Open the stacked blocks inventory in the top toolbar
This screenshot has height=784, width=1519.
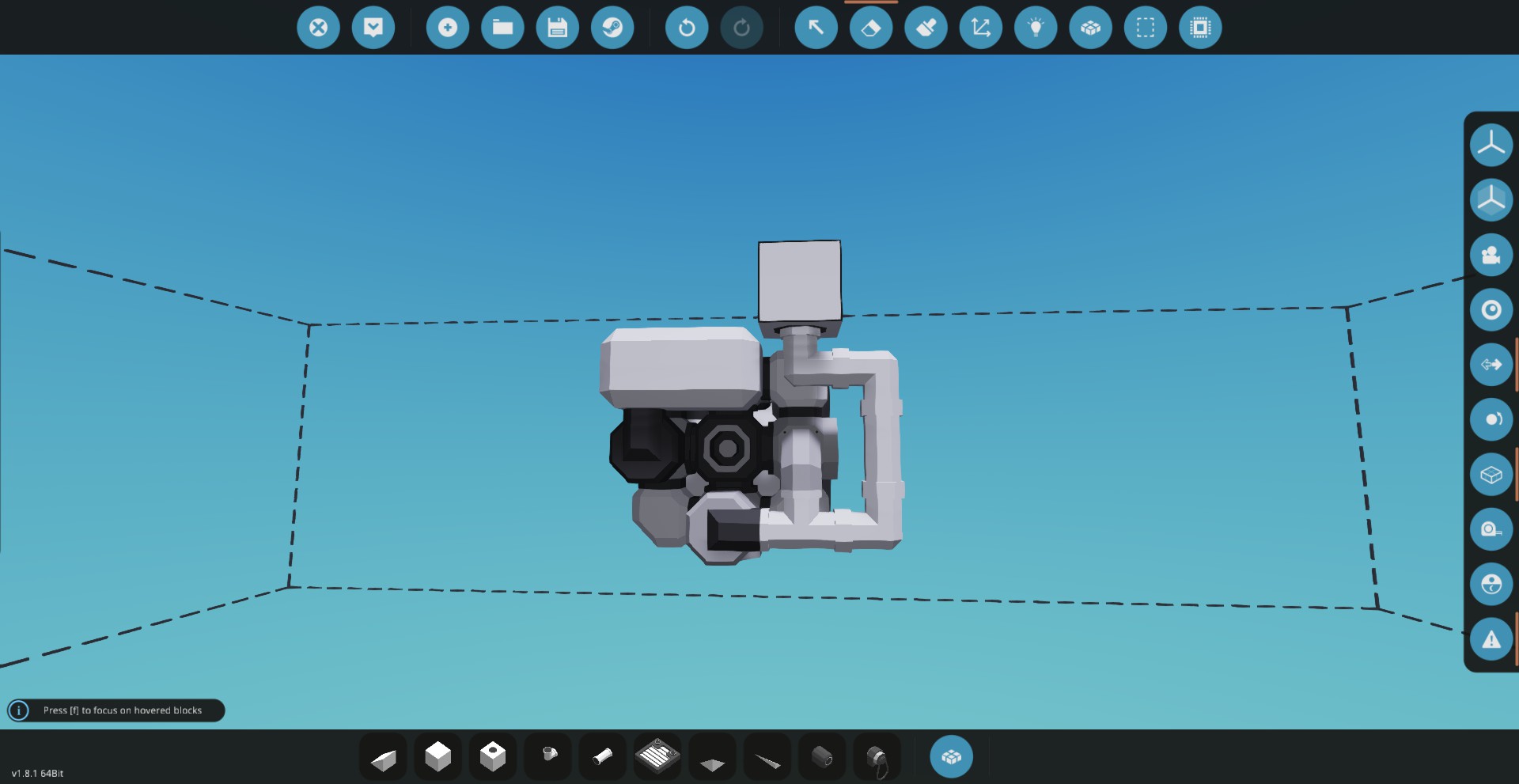pos(1091,28)
